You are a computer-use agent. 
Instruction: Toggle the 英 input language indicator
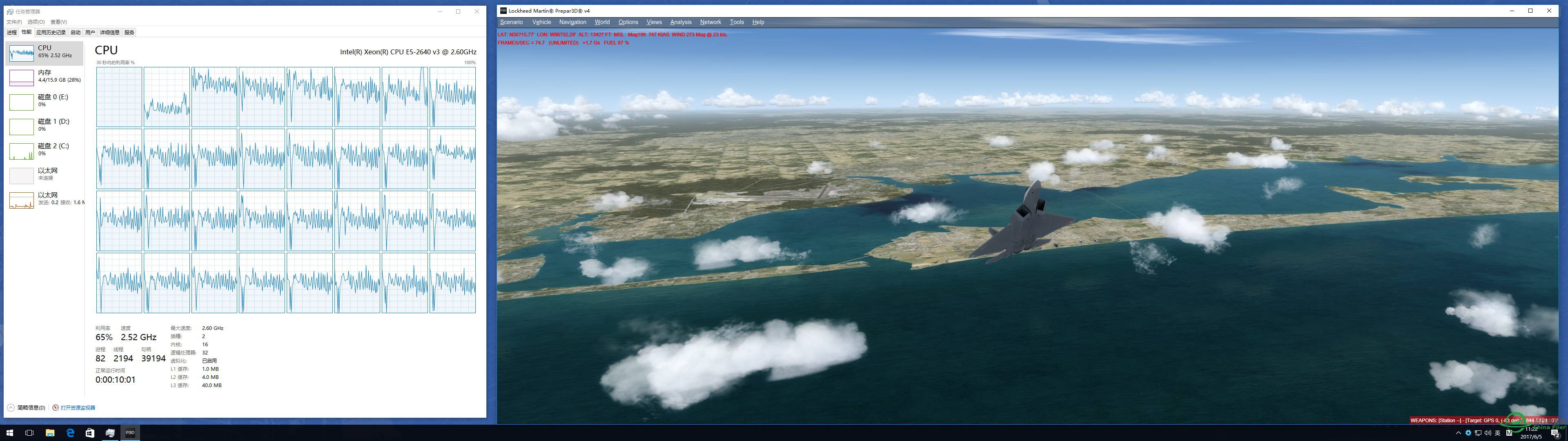click(1497, 434)
